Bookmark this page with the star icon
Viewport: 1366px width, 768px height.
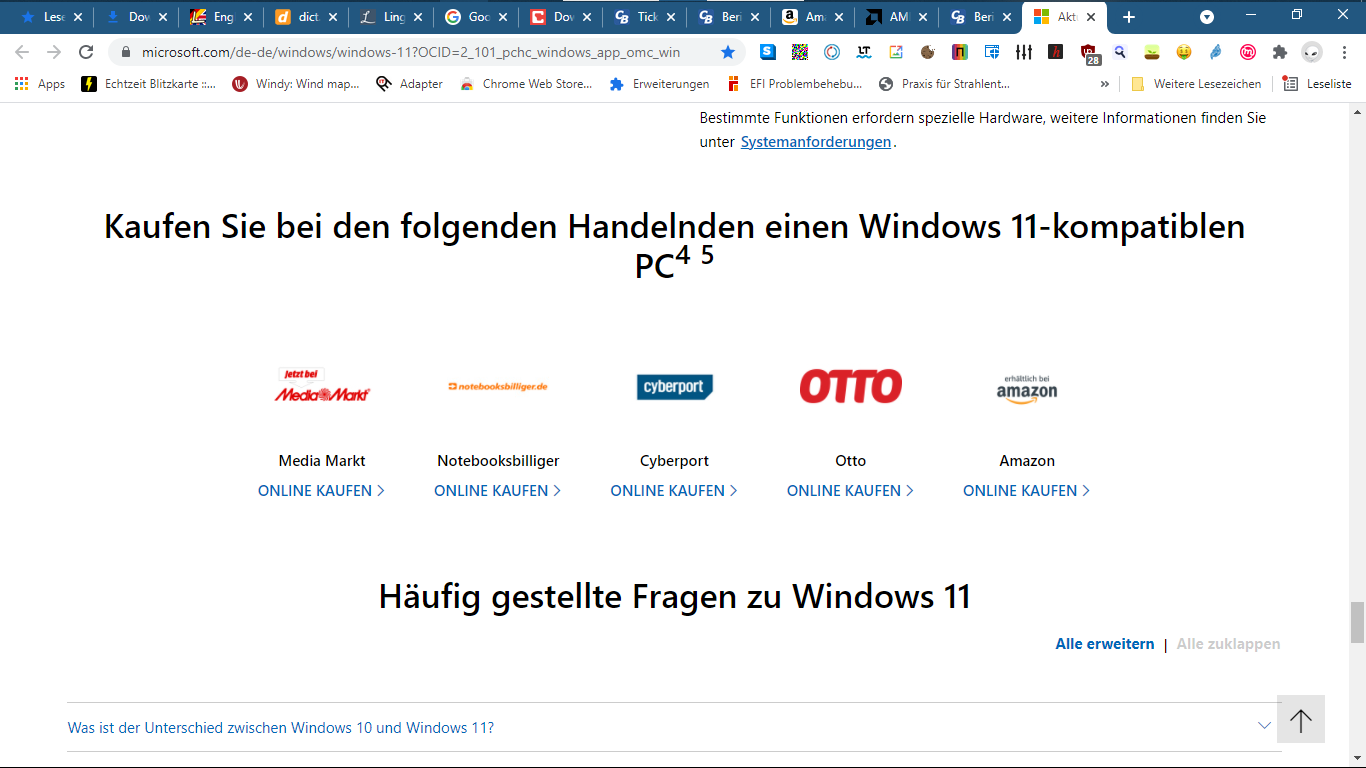(728, 52)
